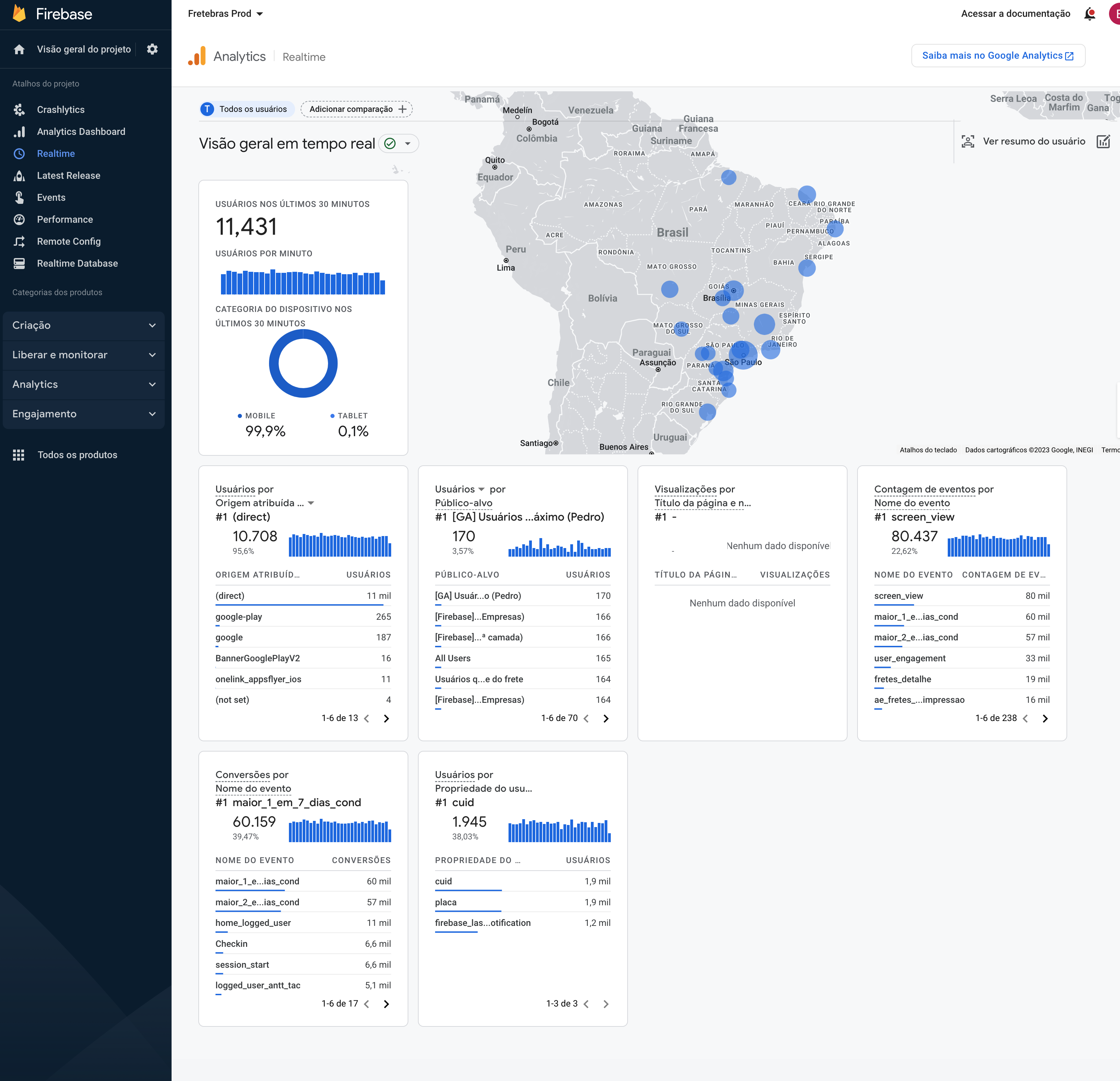This screenshot has width=1120, height=1081.
Task: Click the customize chart edit icon
Action: tap(1103, 141)
